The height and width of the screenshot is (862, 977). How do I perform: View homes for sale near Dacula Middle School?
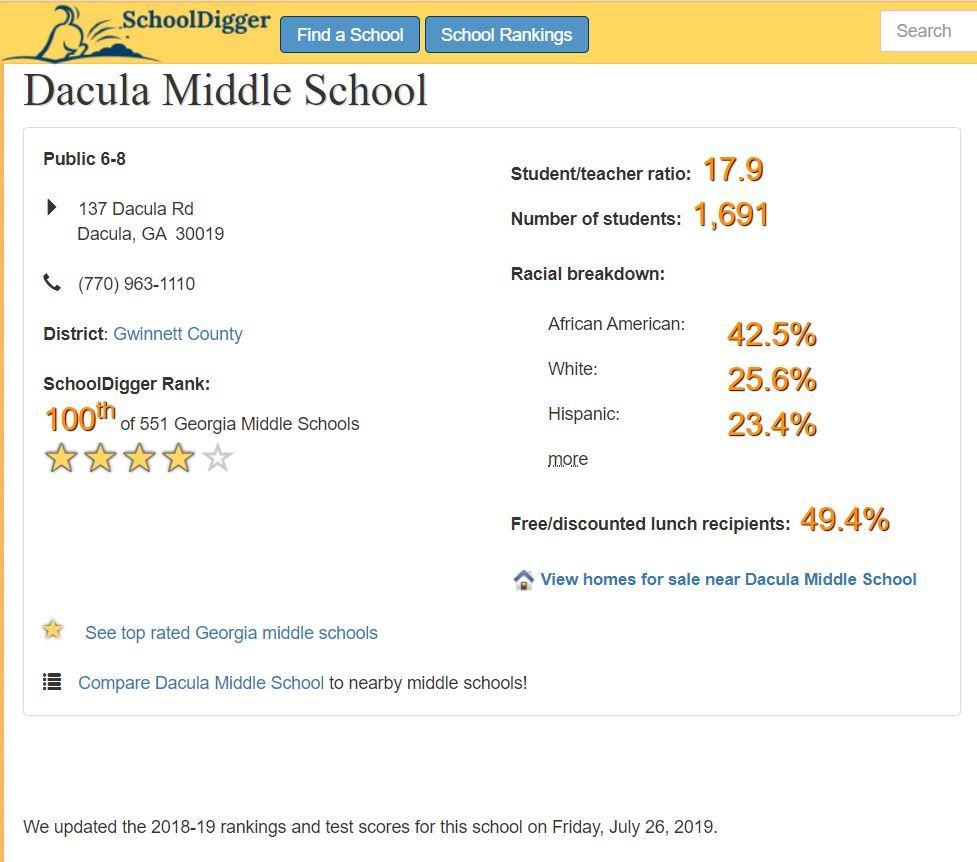pyautogui.click(x=728, y=579)
